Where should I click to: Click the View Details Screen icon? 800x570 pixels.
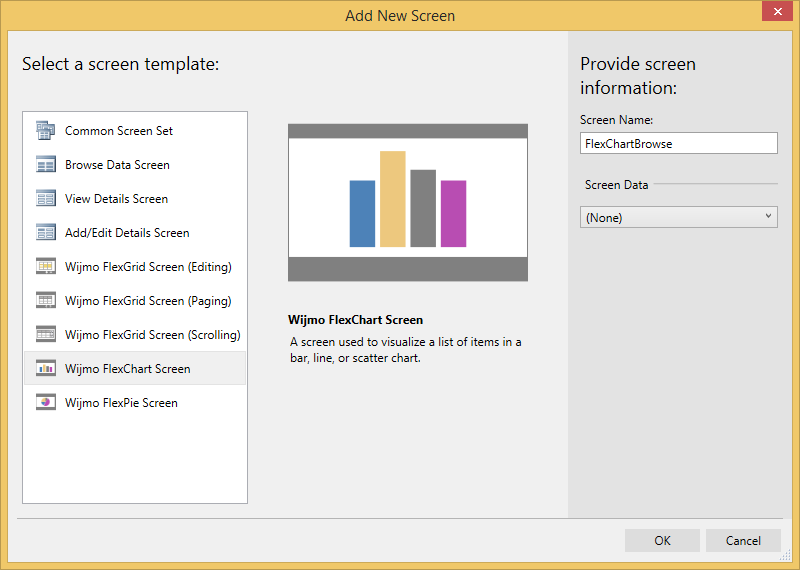pos(45,199)
